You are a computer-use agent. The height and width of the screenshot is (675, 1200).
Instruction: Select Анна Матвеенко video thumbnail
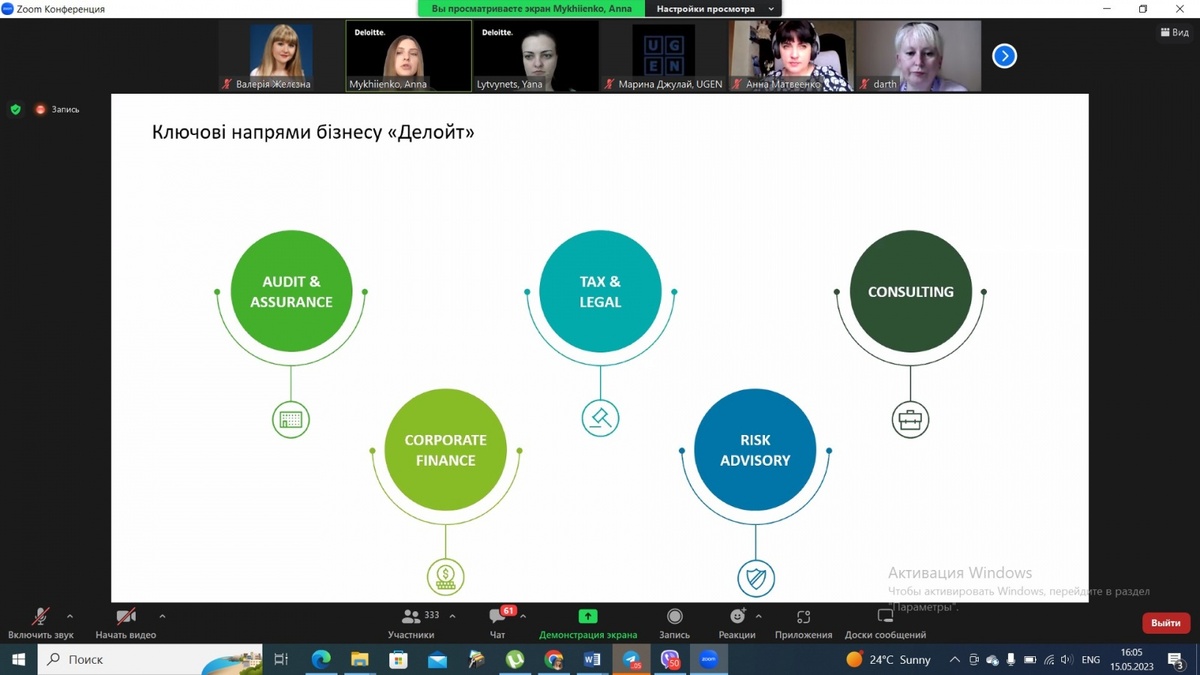791,56
